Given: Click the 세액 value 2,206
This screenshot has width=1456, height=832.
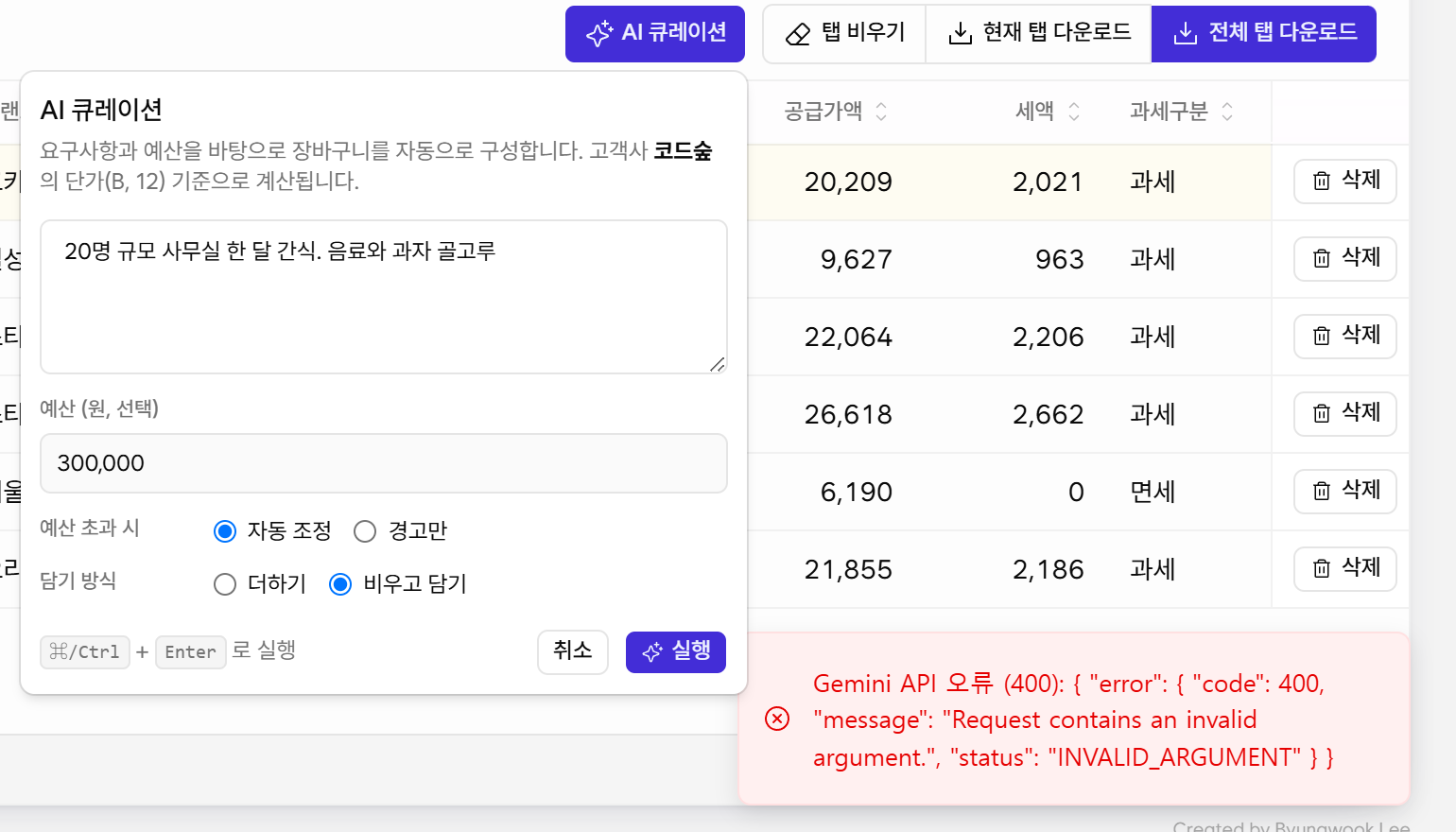Looking at the screenshot, I should pos(1048,337).
